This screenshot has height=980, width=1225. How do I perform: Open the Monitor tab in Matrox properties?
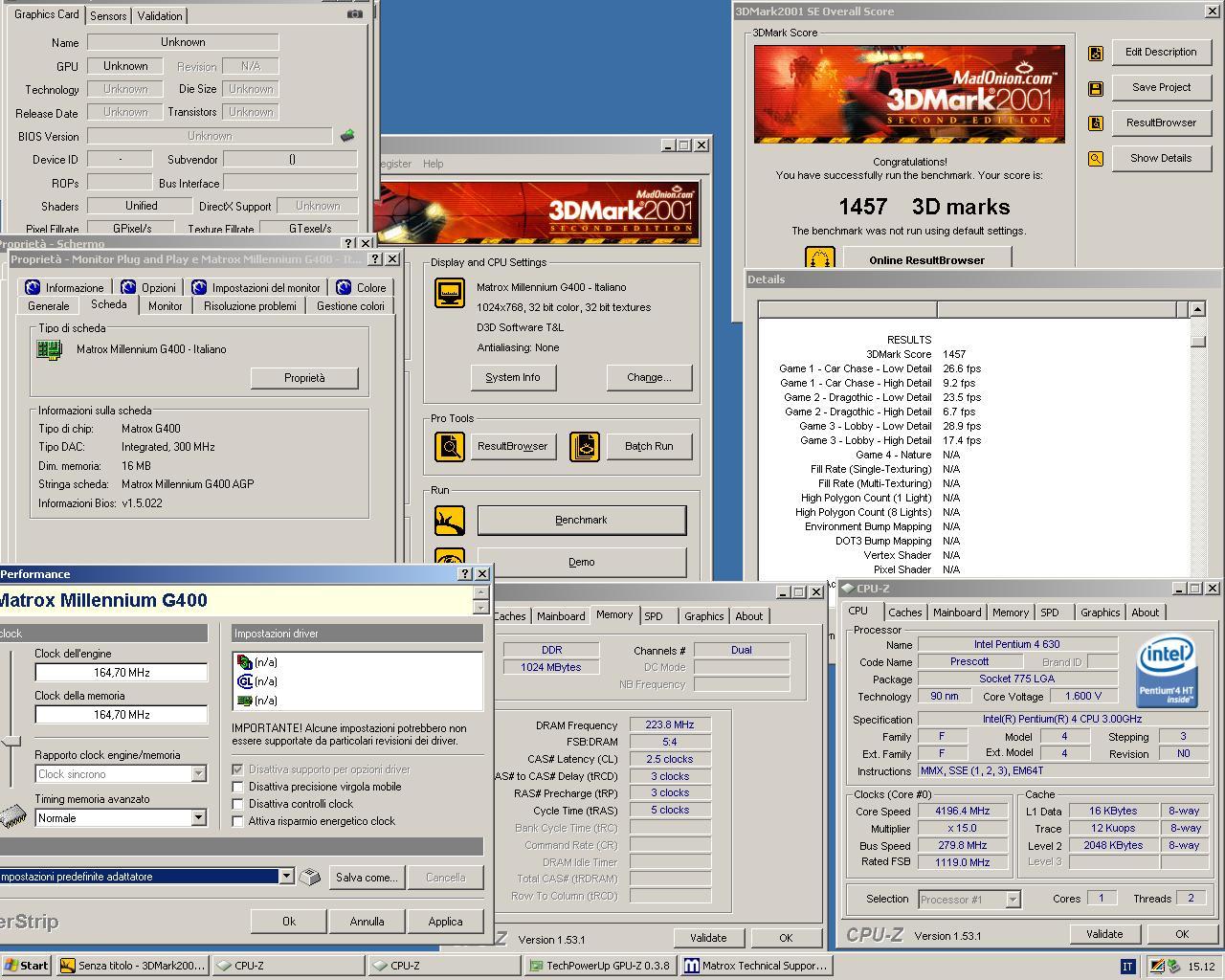point(165,306)
